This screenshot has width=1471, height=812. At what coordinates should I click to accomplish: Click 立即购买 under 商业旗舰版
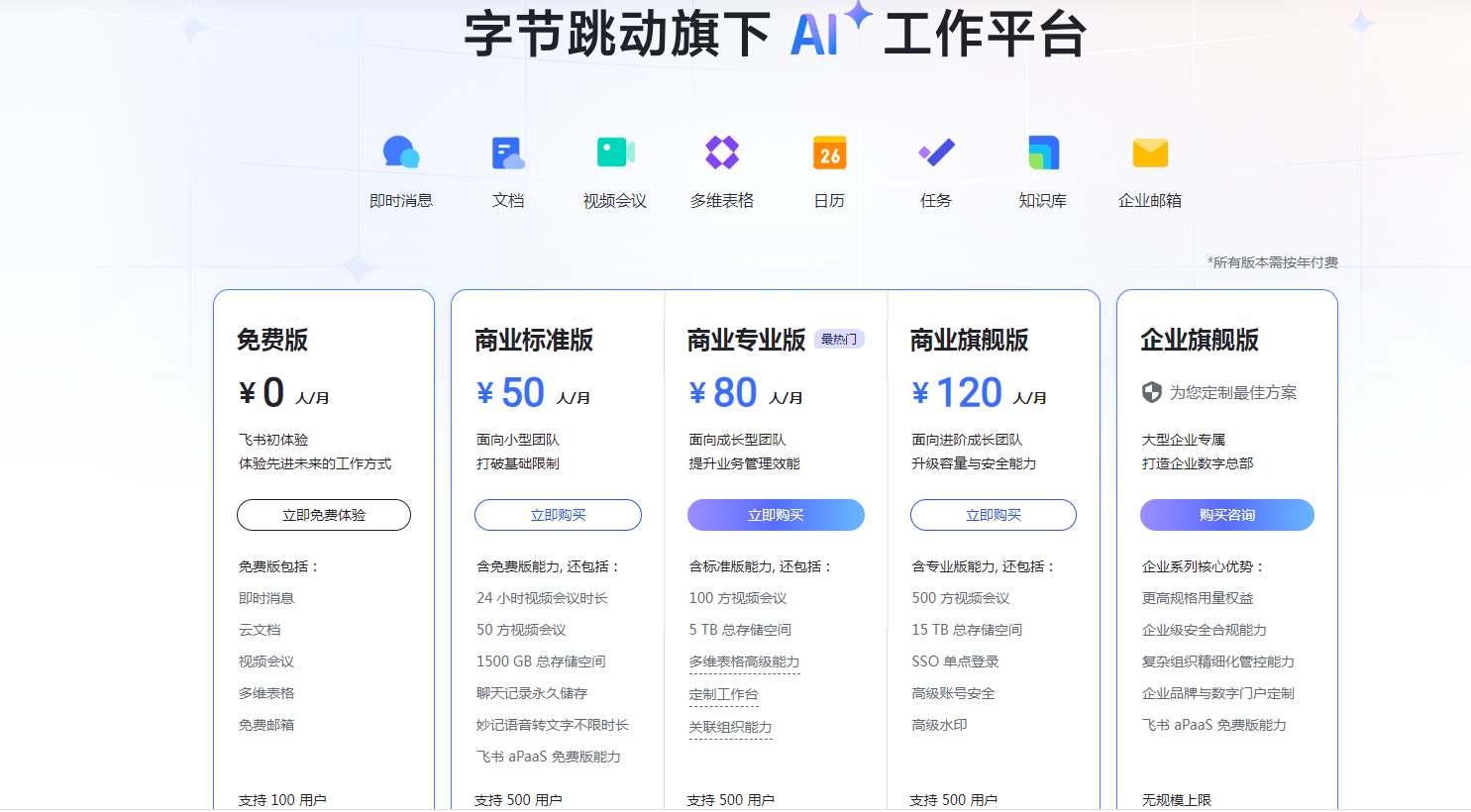pos(994,515)
